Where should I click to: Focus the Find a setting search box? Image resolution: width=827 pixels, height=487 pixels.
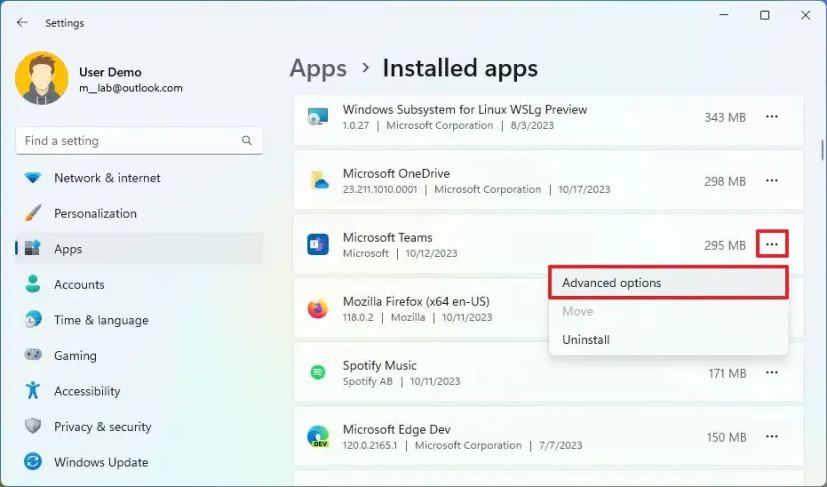pyautogui.click(x=139, y=140)
